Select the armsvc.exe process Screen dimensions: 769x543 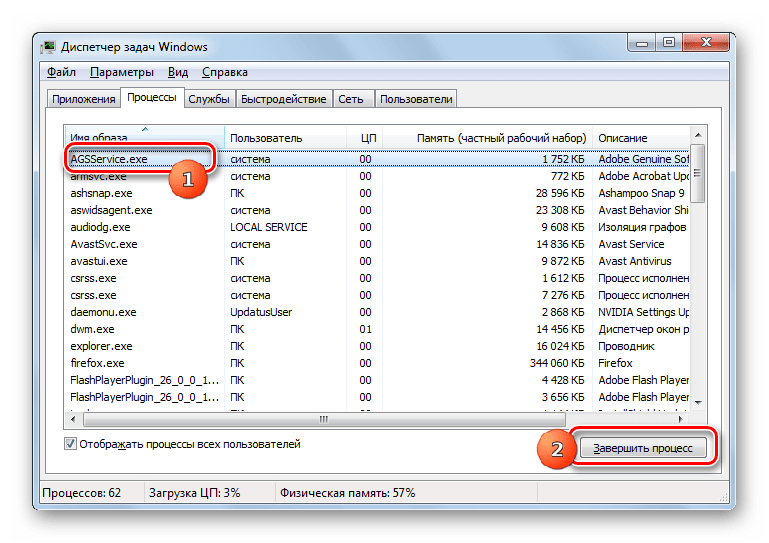(x=377, y=176)
